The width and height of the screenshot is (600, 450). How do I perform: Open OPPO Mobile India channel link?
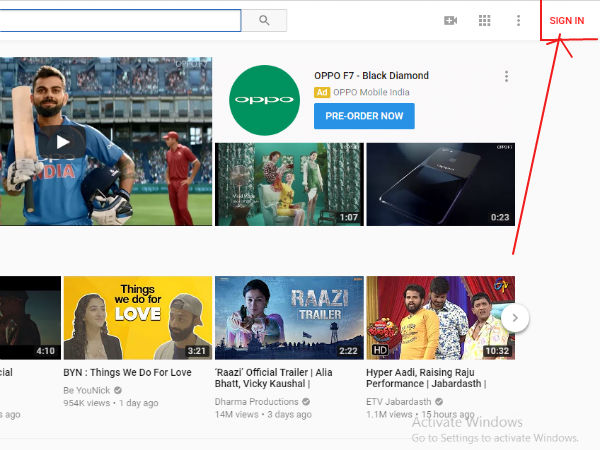371,92
